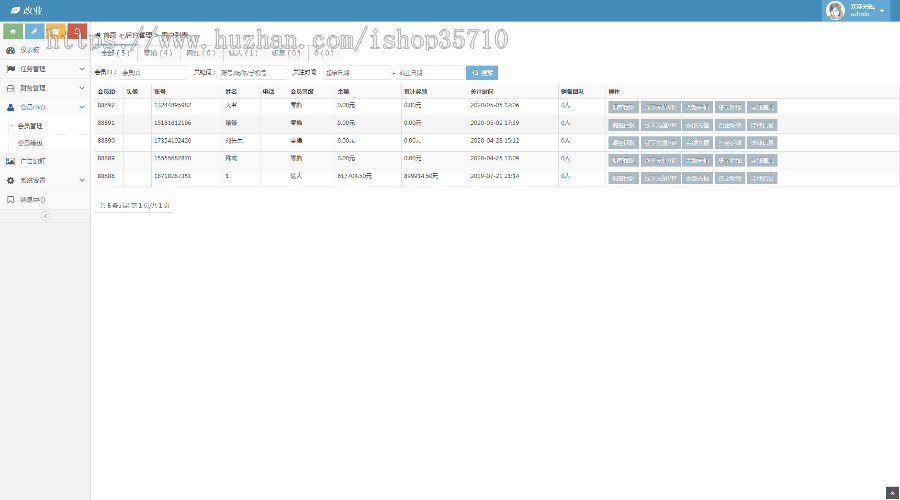Open the admin account dropdown arrow
This screenshot has width=900, height=500.
(x=882, y=11)
